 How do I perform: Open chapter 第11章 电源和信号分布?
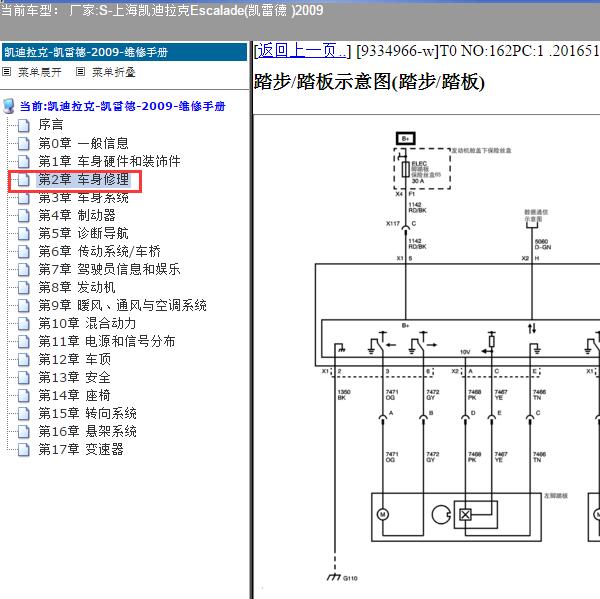(x=107, y=341)
